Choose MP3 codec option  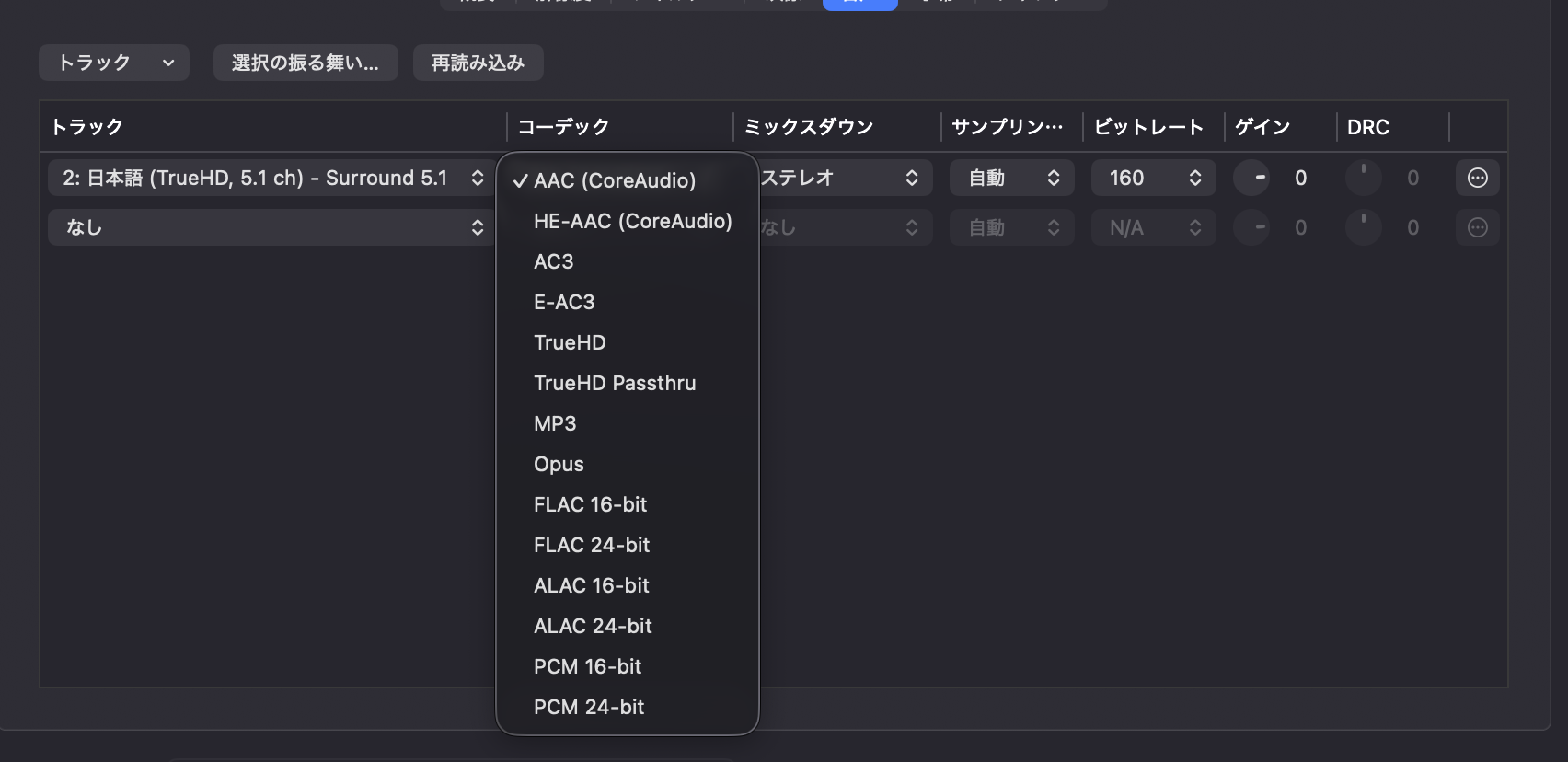point(555,423)
